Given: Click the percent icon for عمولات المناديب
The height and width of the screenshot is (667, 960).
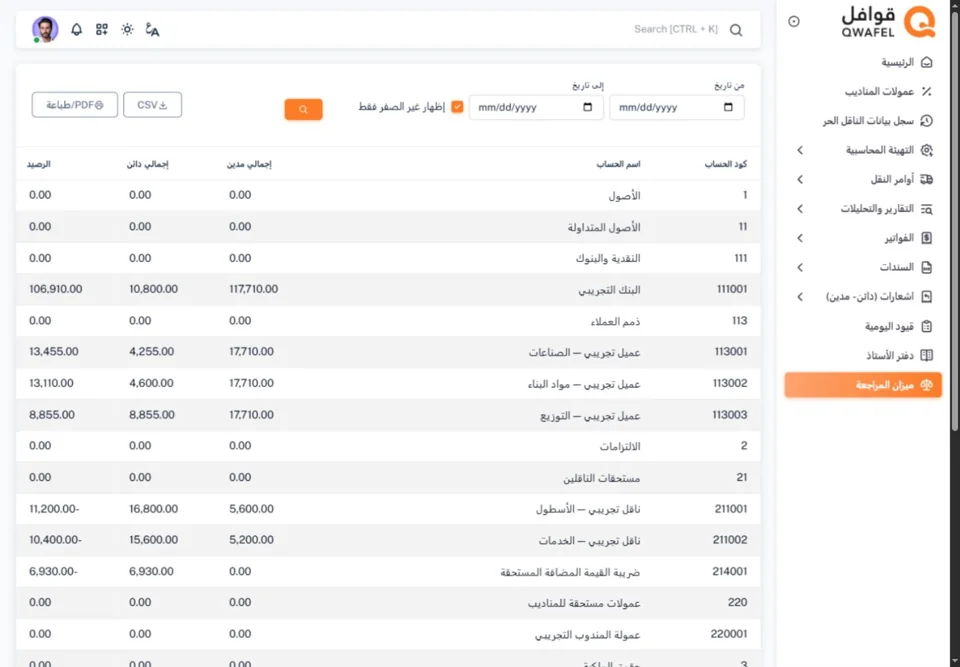Looking at the screenshot, I should [926, 92].
